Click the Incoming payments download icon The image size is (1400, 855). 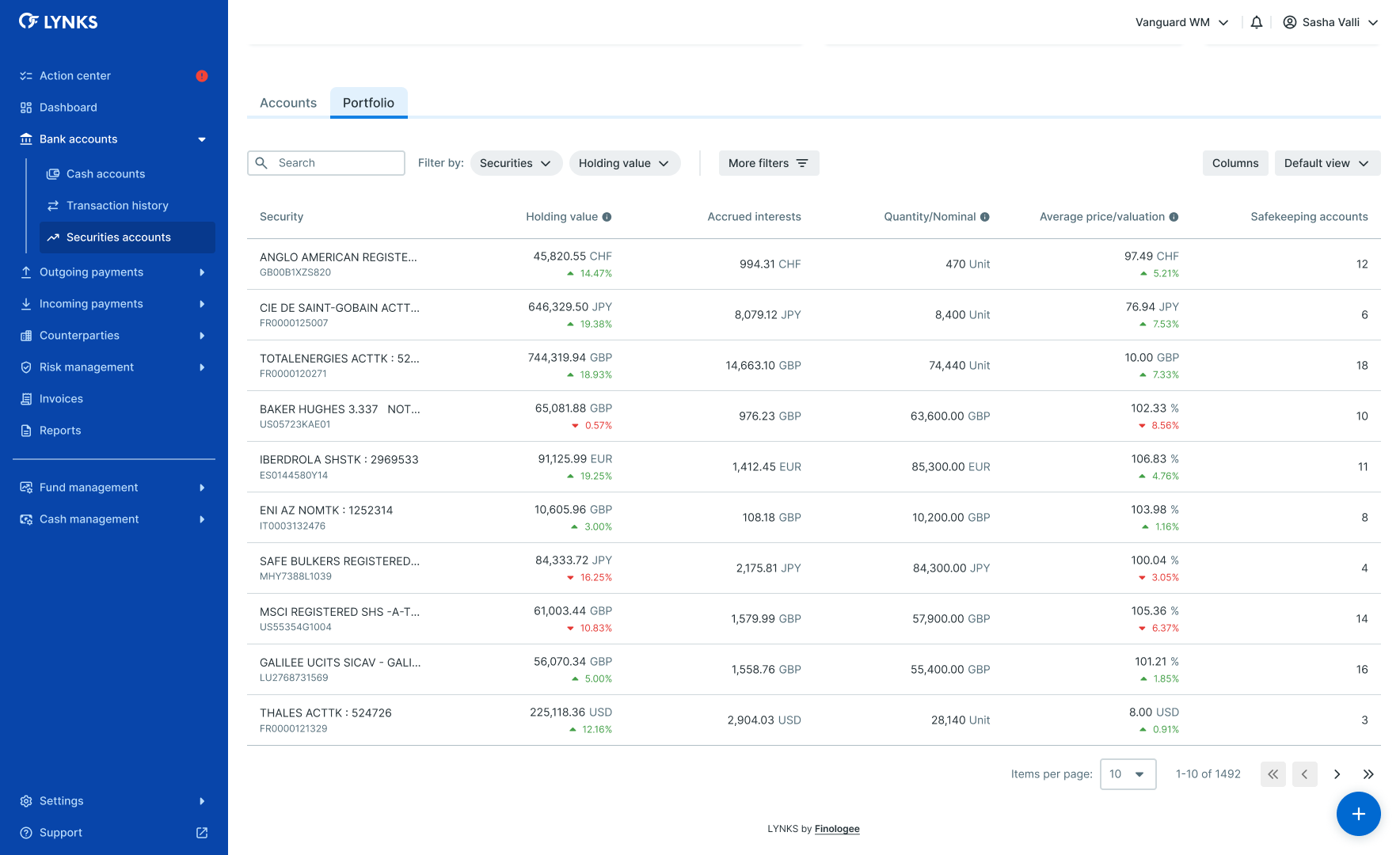26,304
